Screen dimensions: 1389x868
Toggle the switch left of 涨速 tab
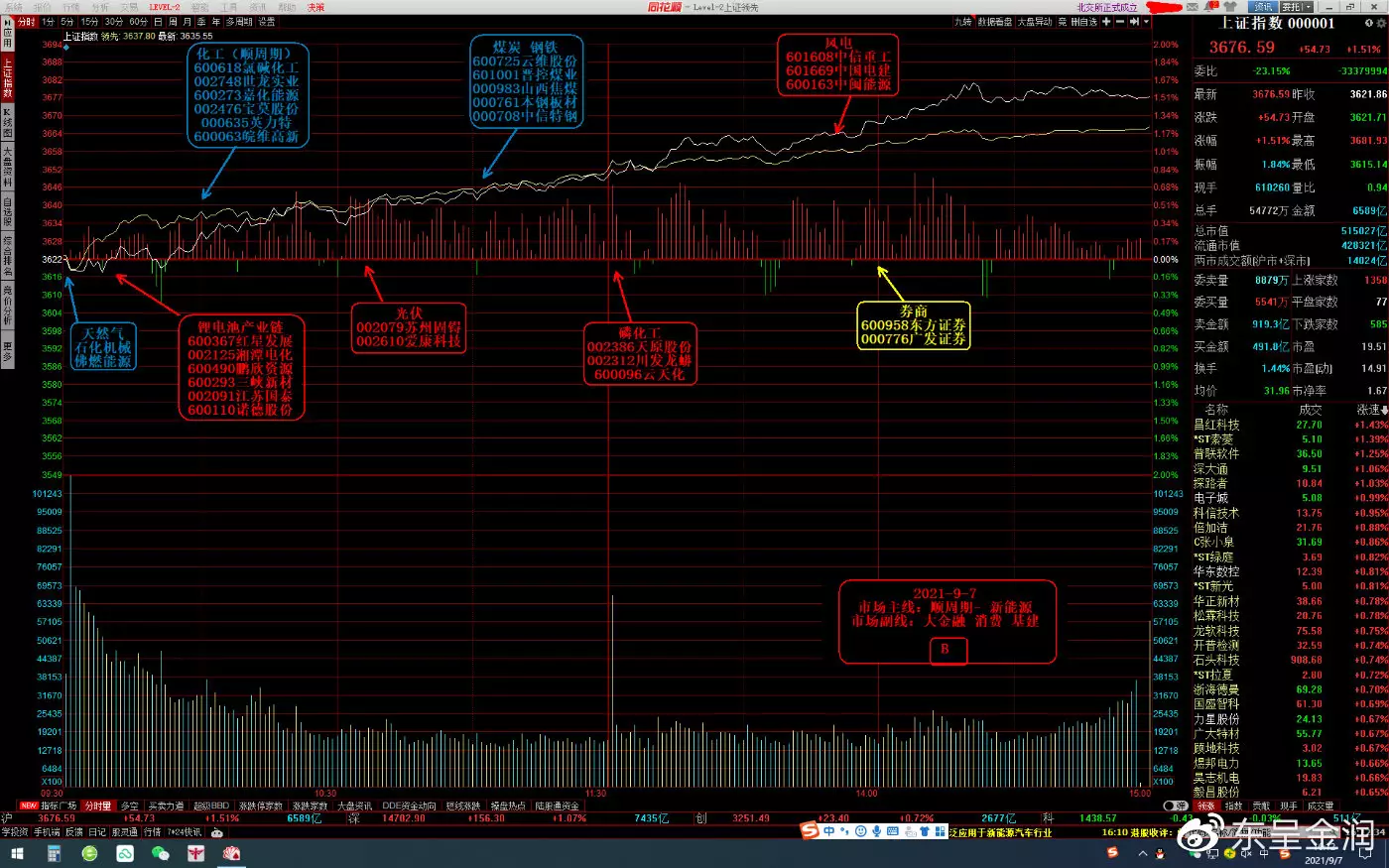pyautogui.click(x=1176, y=806)
